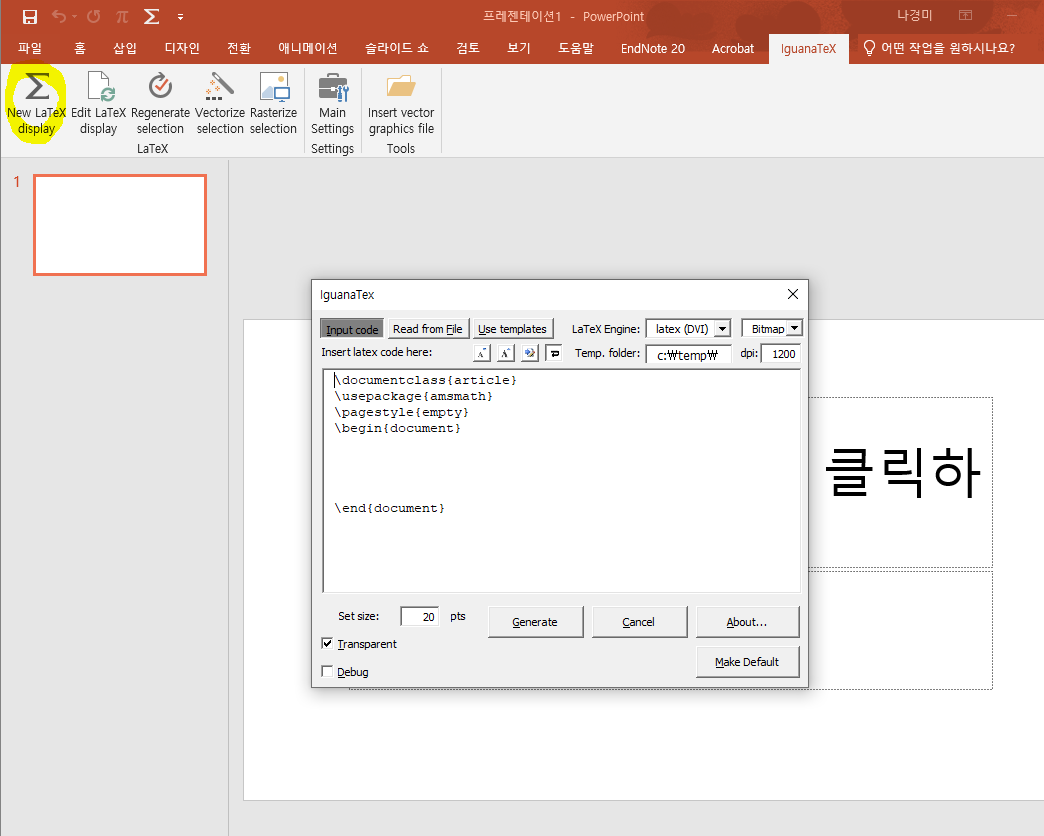Open the 전환 ribbon tab

(238, 49)
